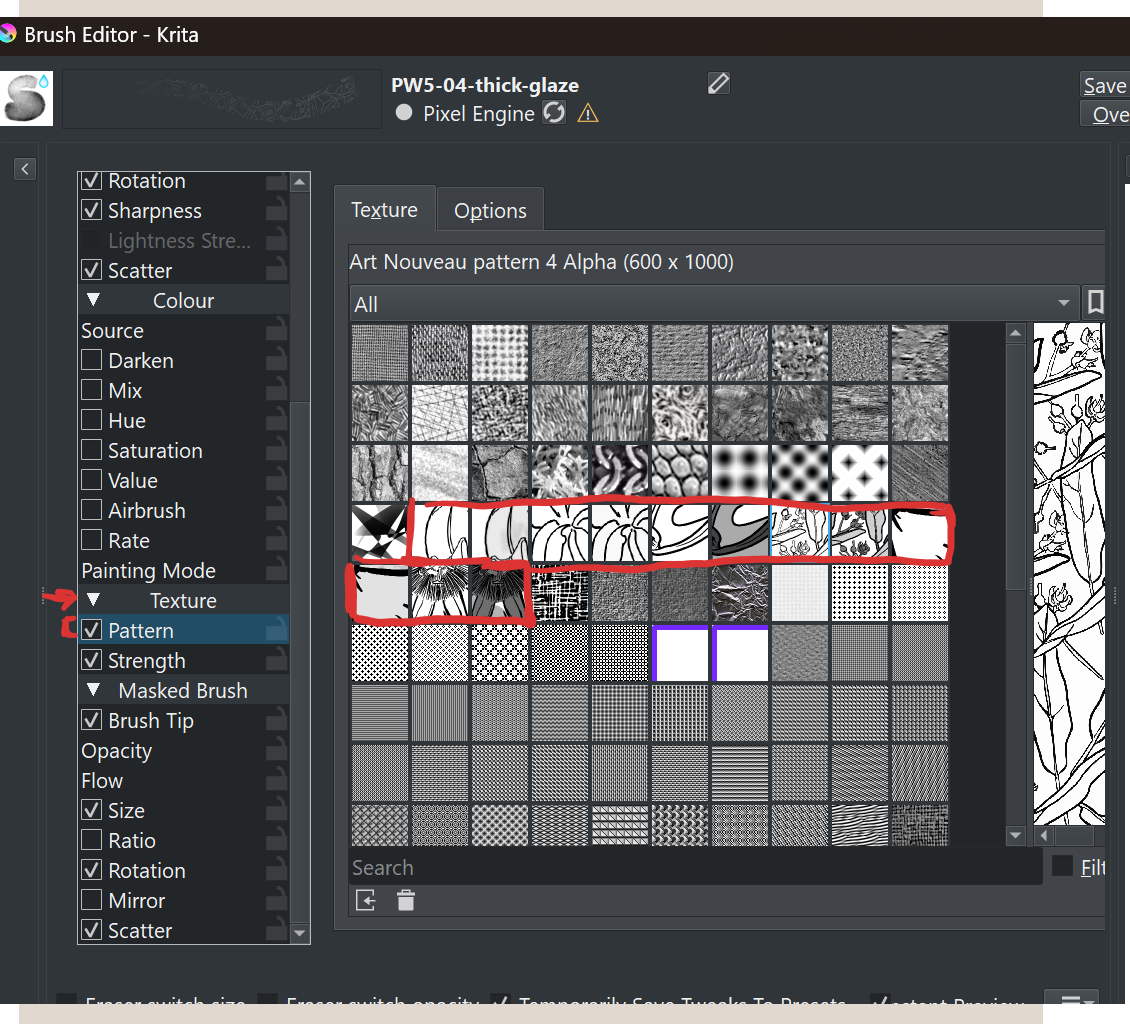
Task: Collapse the Masked Brush section
Action: [94, 690]
